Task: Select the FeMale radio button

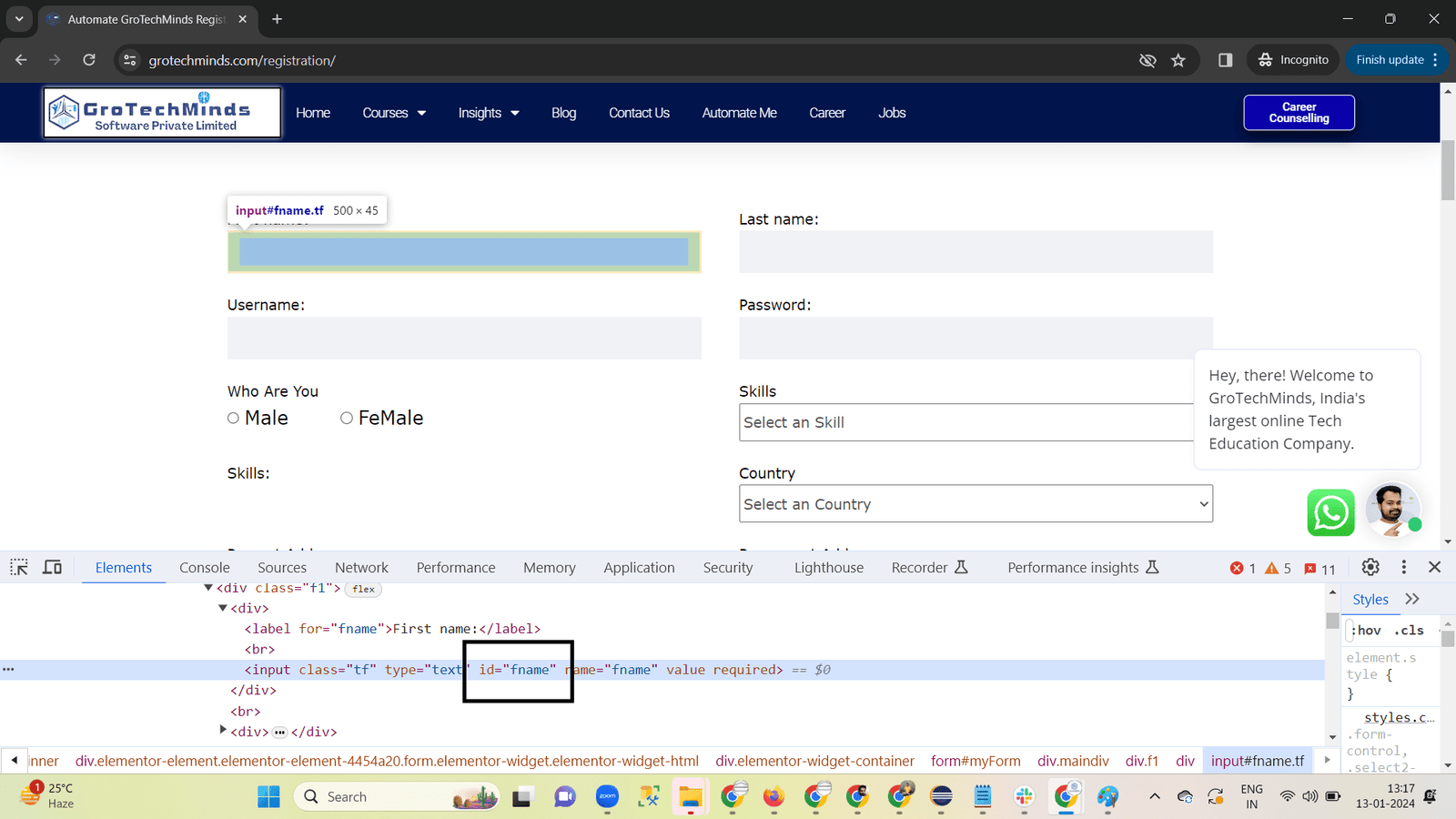Action: (x=347, y=419)
